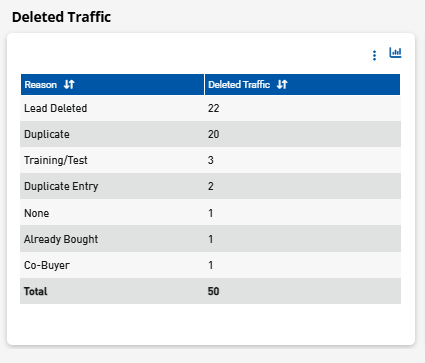
Task: Sort by Reason column arrows
Action: click(x=69, y=84)
